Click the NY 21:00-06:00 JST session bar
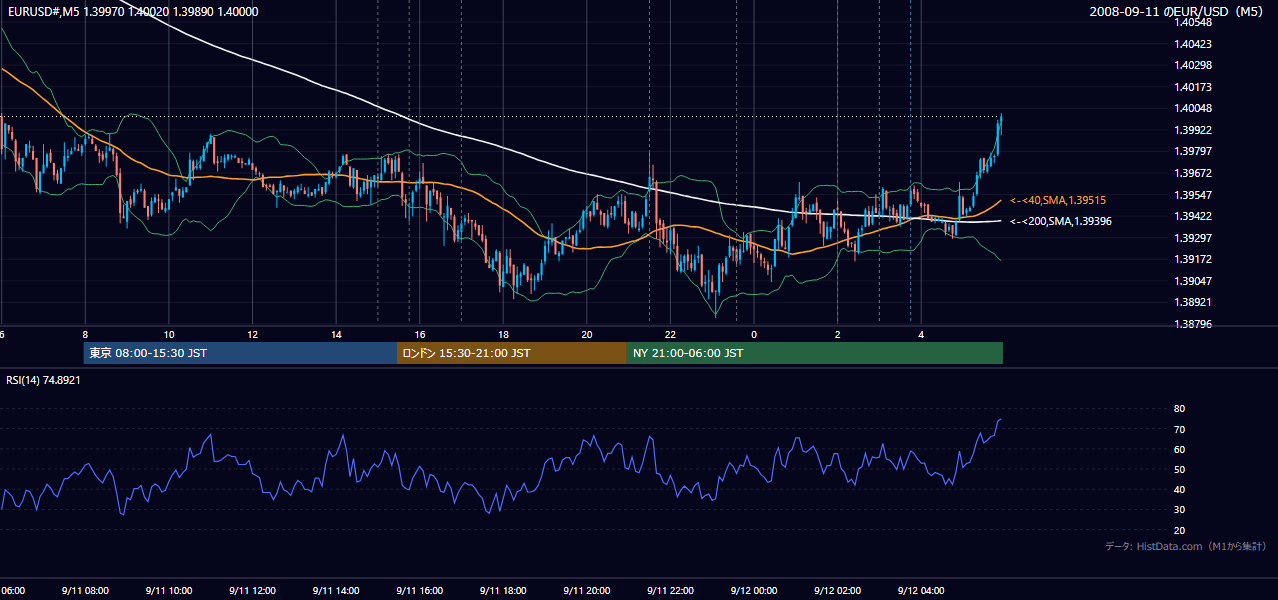The image size is (1278, 600). (815, 353)
